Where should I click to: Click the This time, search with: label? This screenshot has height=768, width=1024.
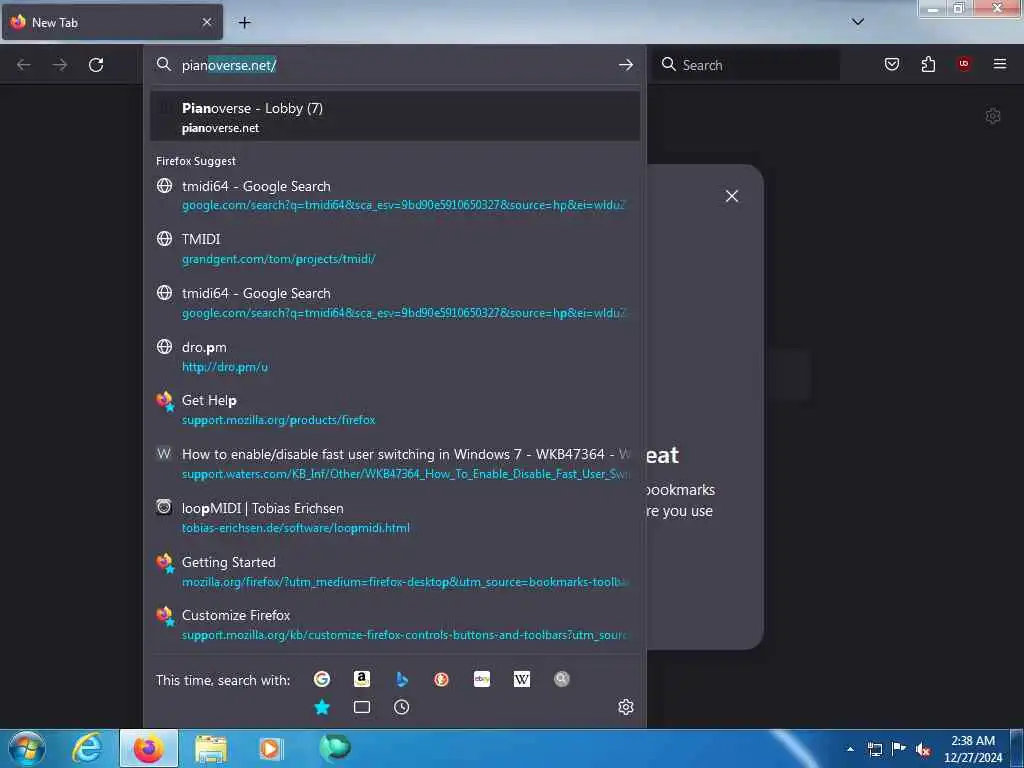[x=223, y=680]
